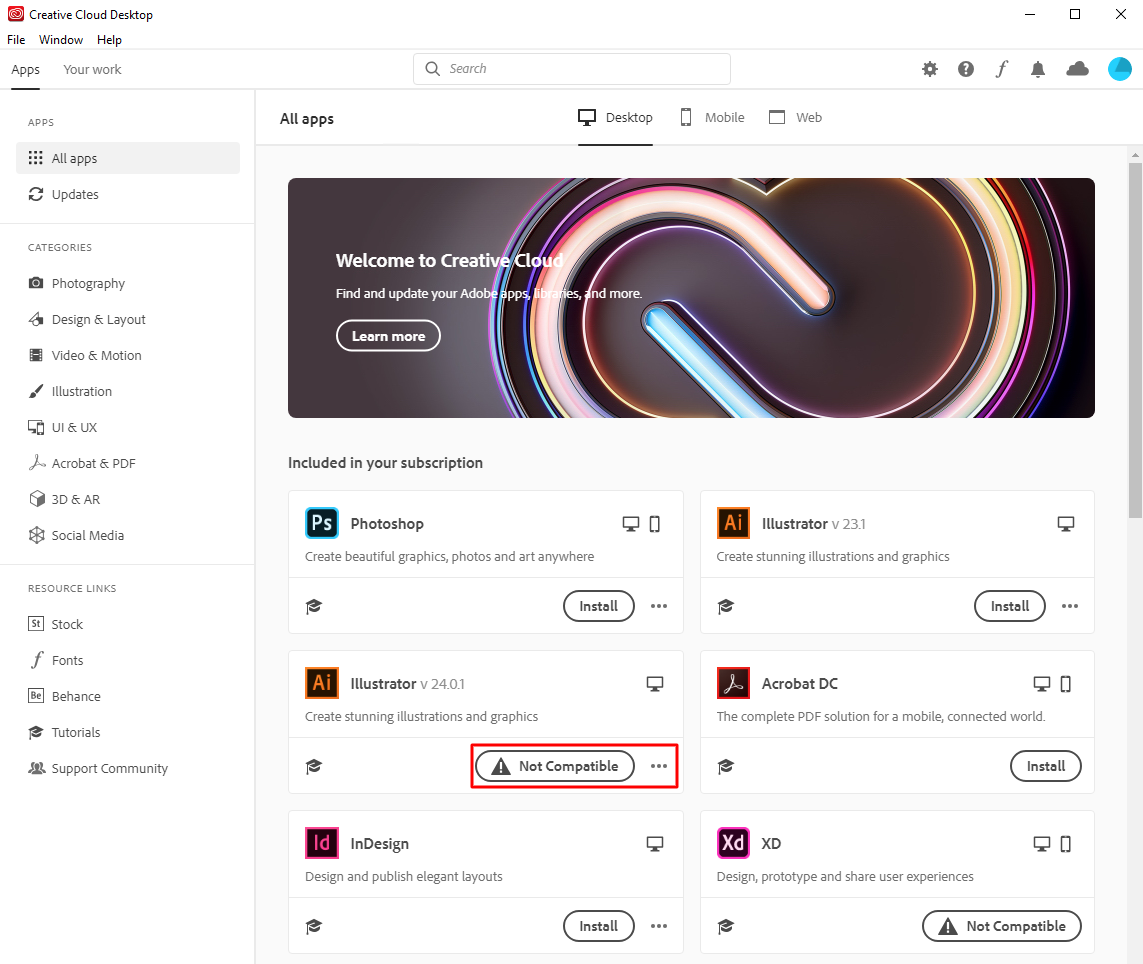The height and width of the screenshot is (964, 1143).
Task: Open the help question mark icon
Action: [x=966, y=69]
